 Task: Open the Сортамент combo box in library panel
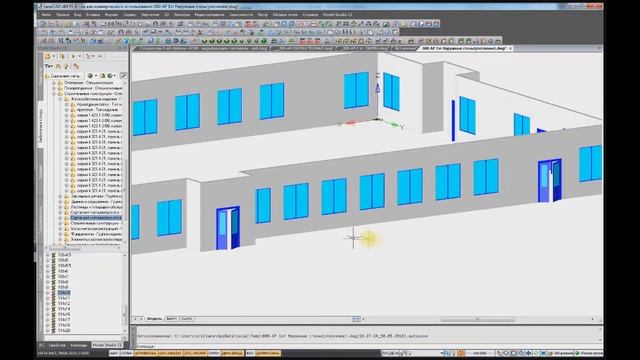click(64, 76)
